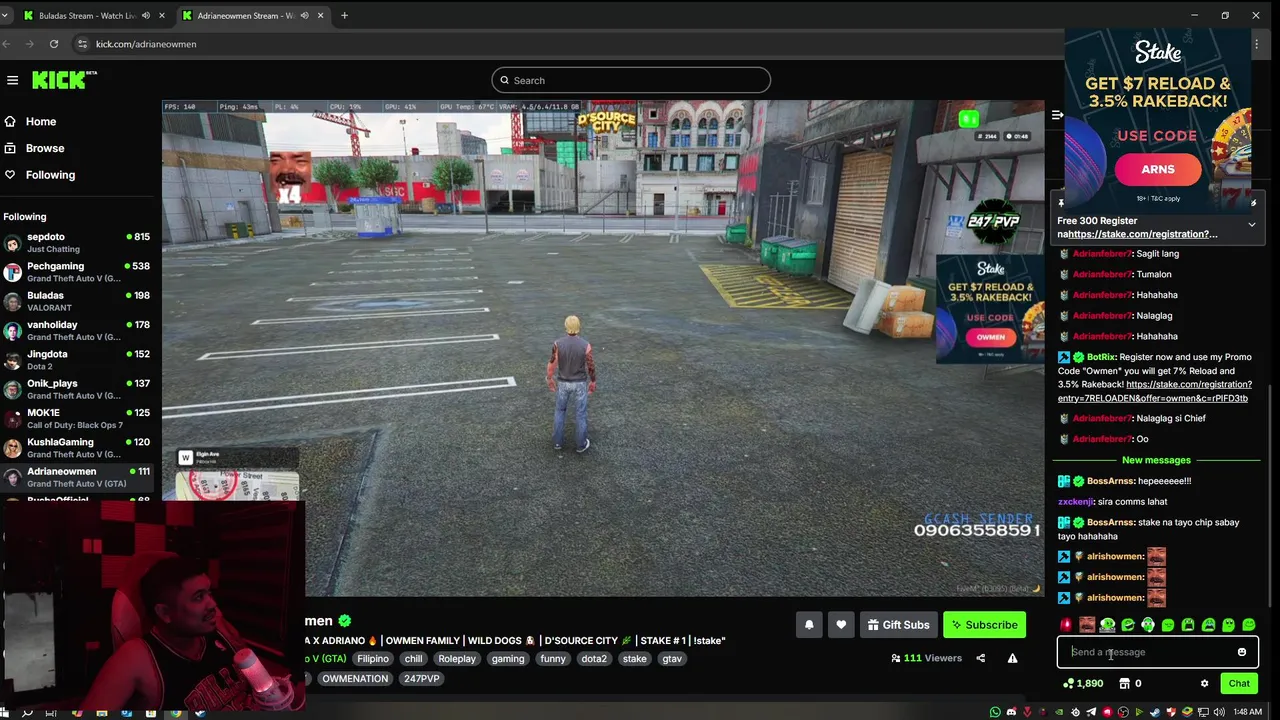
Task: Open the emoji picker in chat box
Action: pos(1242,652)
